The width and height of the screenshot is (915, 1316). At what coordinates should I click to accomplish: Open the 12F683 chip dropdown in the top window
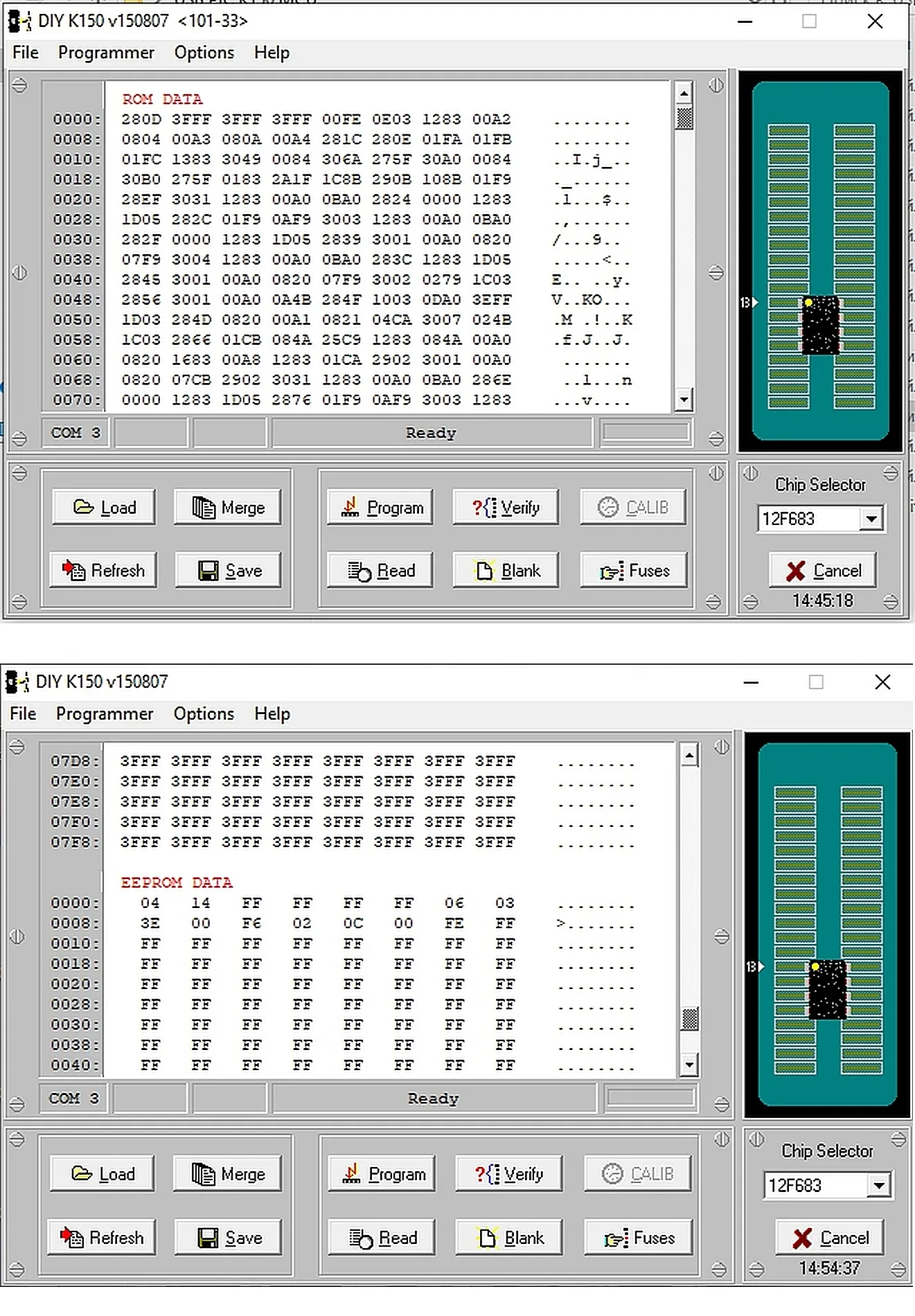point(871,519)
